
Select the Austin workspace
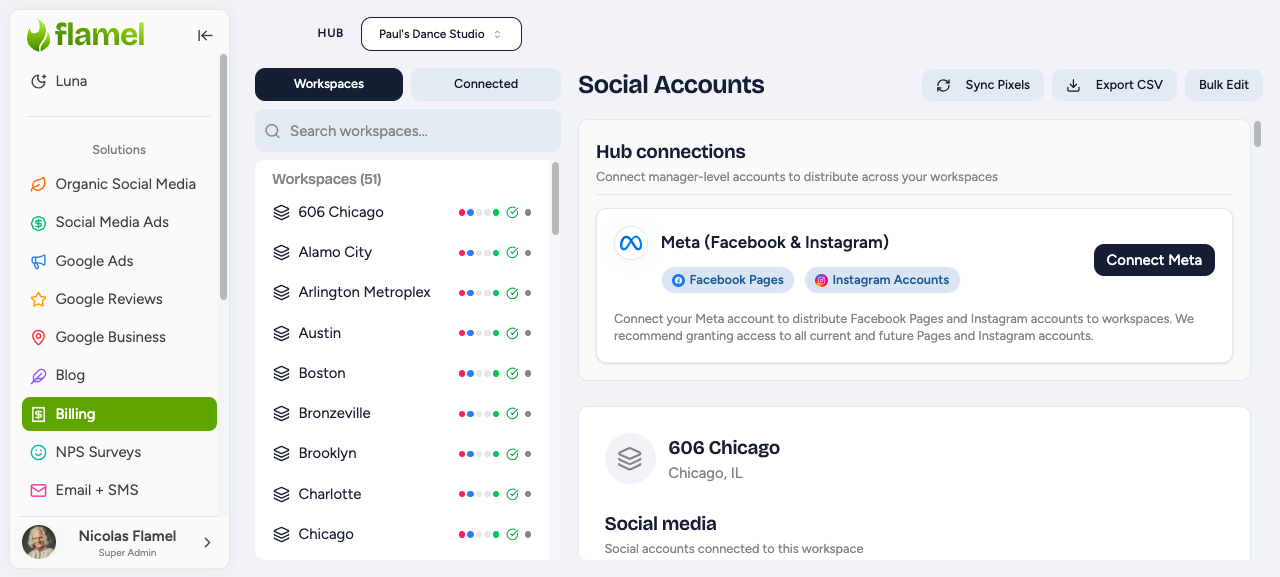402,333
